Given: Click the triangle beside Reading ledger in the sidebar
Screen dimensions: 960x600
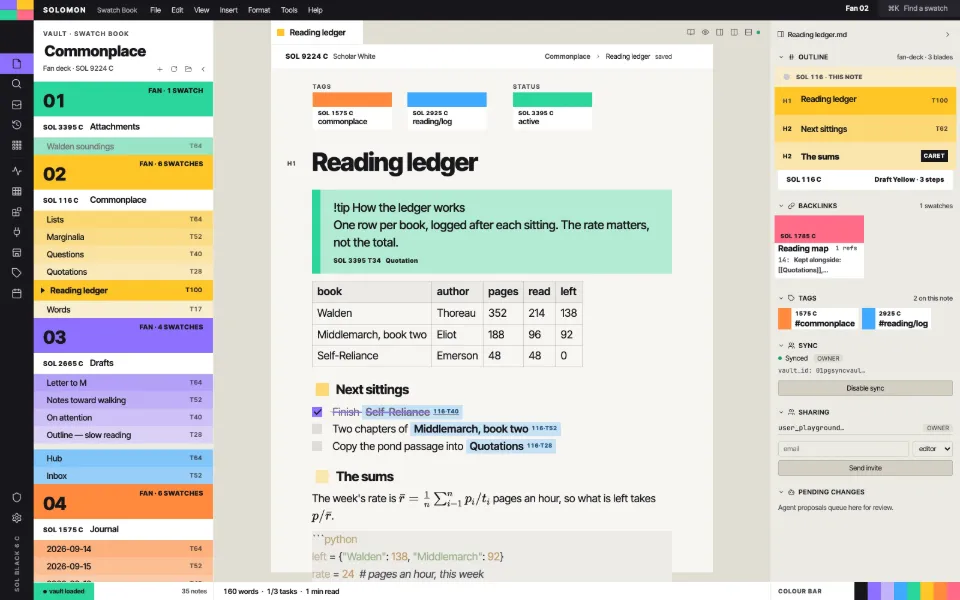Looking at the screenshot, I should click(x=42, y=290).
